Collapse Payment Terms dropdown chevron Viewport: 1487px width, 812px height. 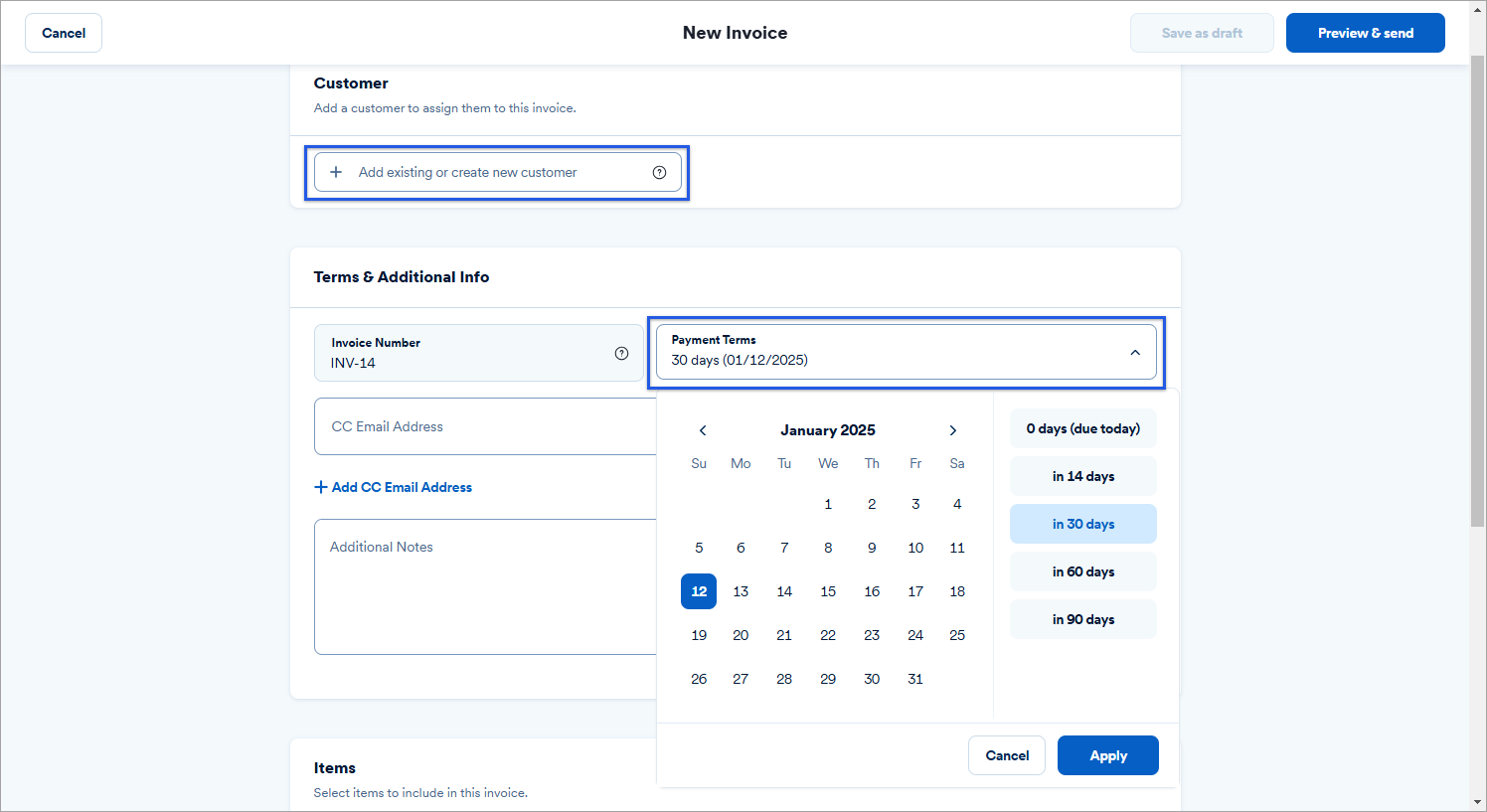[x=1135, y=353]
